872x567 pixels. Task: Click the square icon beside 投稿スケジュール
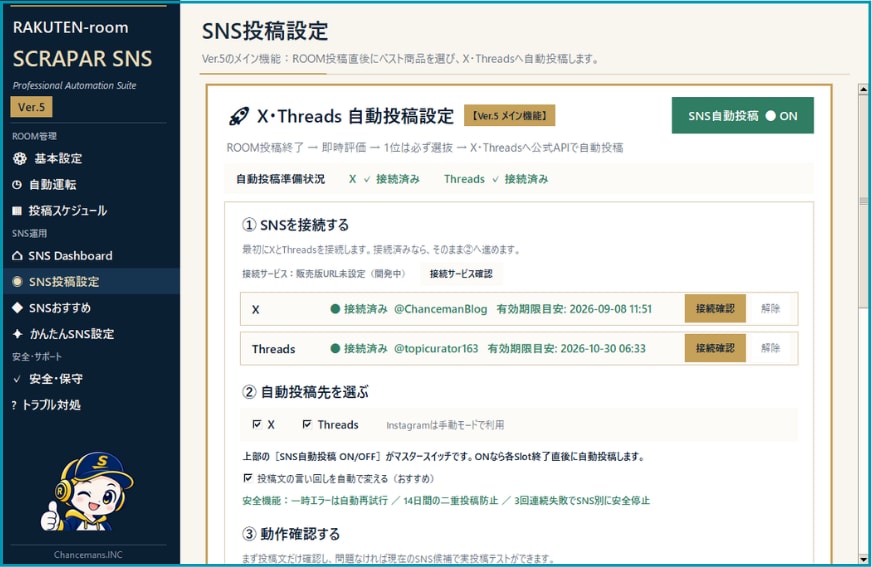pyautogui.click(x=17, y=211)
